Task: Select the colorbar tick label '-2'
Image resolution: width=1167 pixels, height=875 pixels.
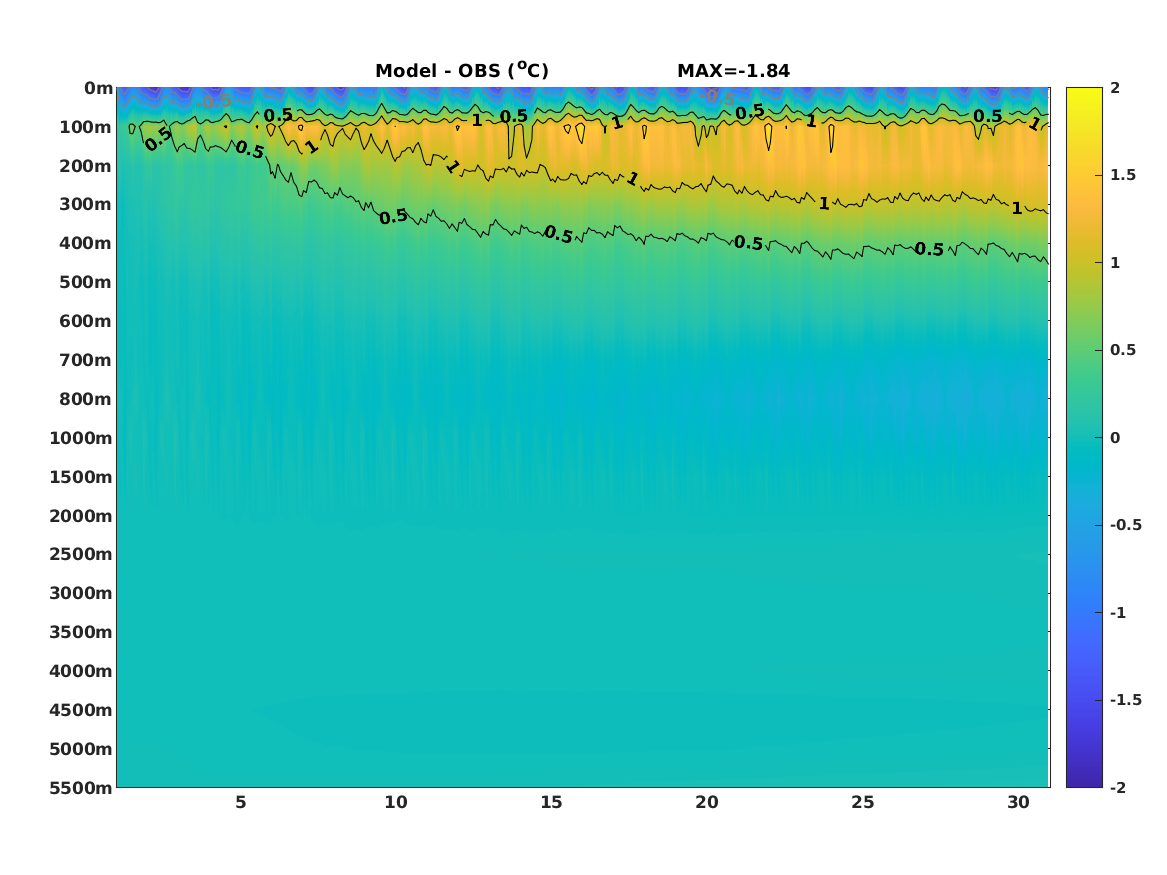Action: pos(1118,788)
